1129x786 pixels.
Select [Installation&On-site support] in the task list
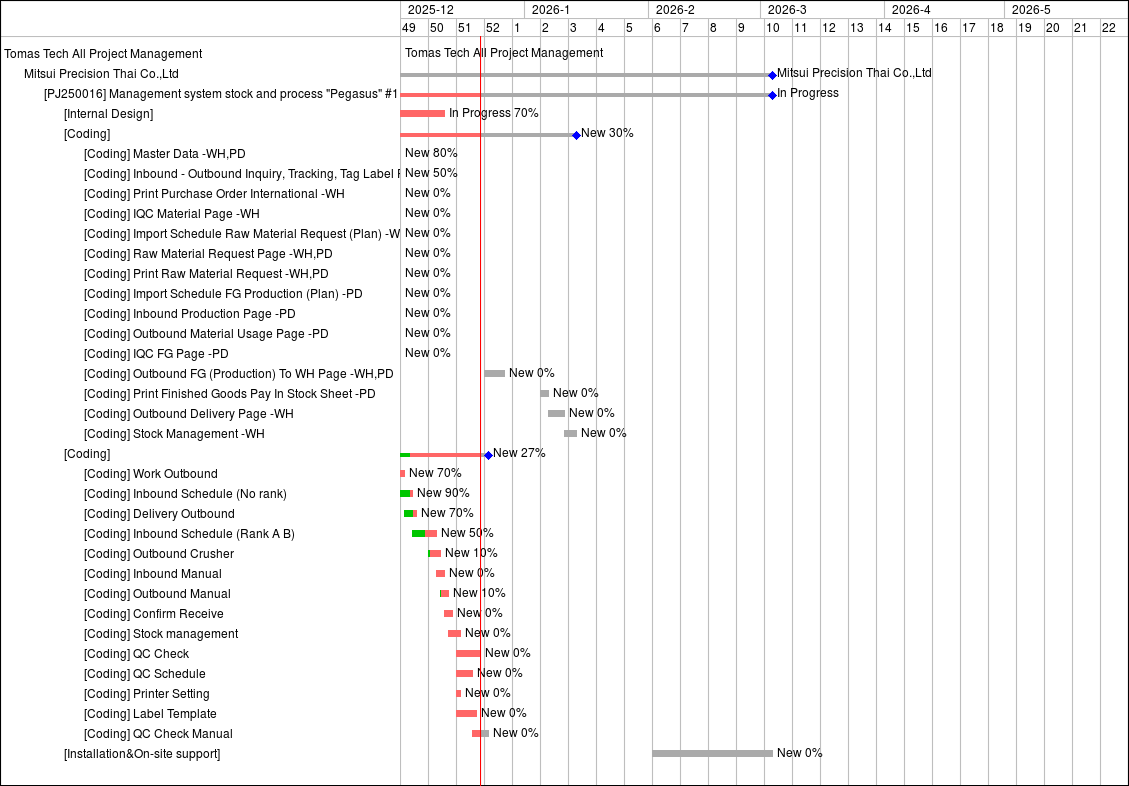click(x=142, y=754)
